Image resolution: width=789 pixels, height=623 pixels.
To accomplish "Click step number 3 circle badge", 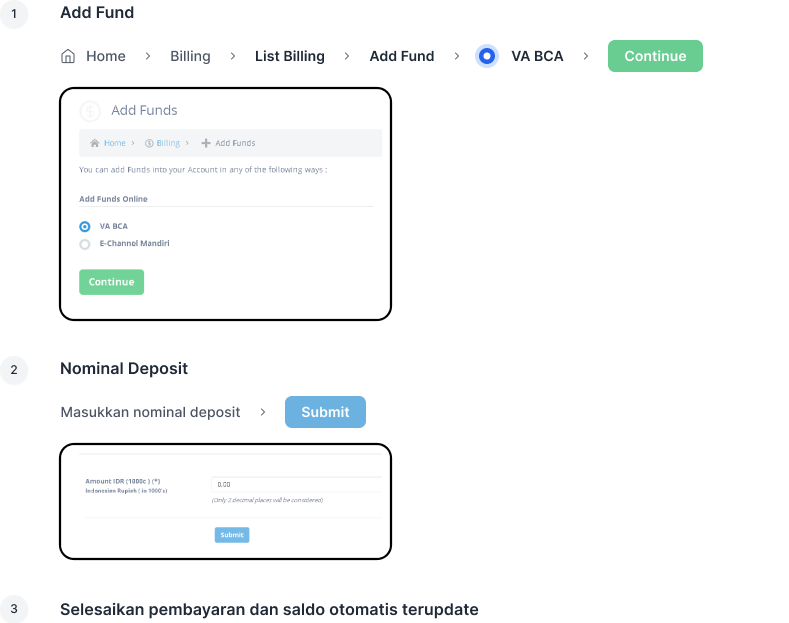I will [14, 609].
